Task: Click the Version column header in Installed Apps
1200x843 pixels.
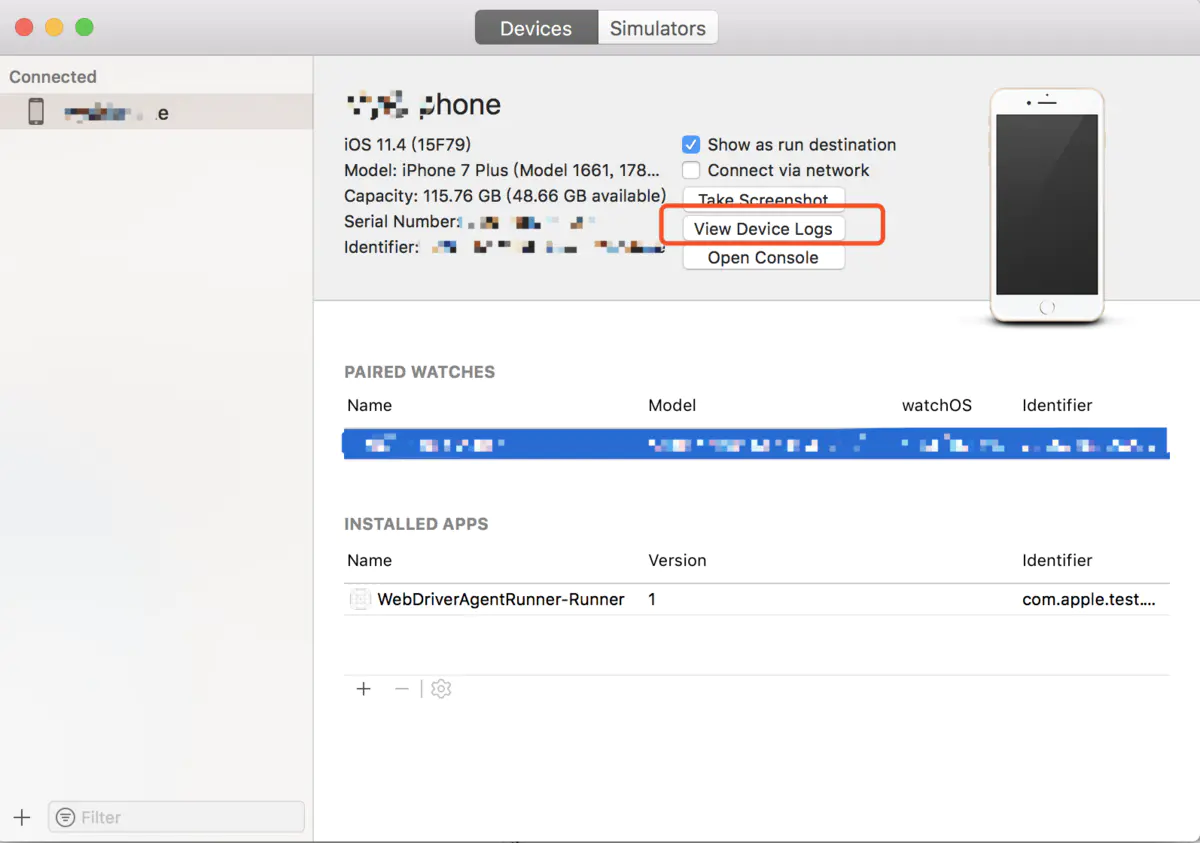Action: point(677,560)
